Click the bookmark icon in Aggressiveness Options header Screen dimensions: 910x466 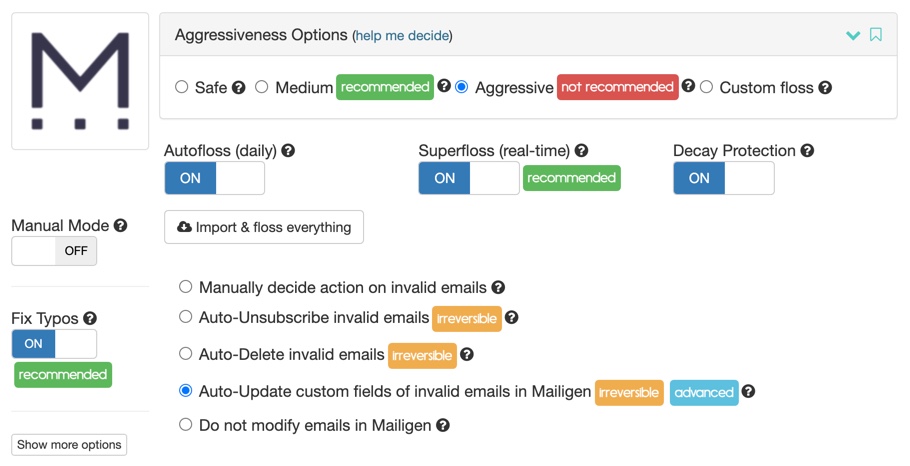(x=876, y=35)
